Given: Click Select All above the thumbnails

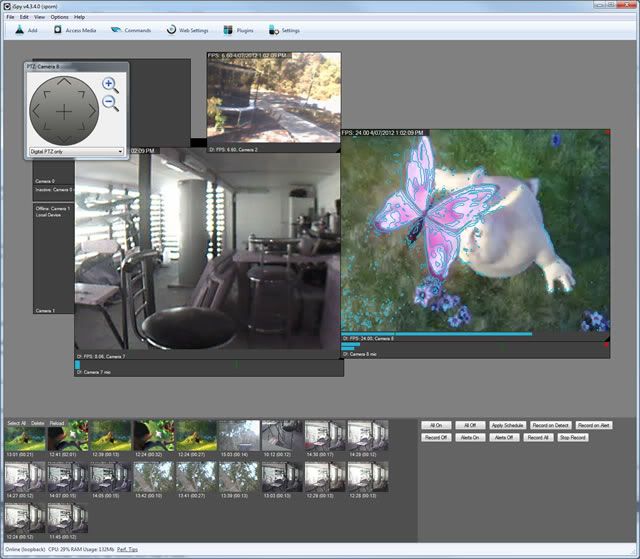Looking at the screenshot, I should pos(16,422).
